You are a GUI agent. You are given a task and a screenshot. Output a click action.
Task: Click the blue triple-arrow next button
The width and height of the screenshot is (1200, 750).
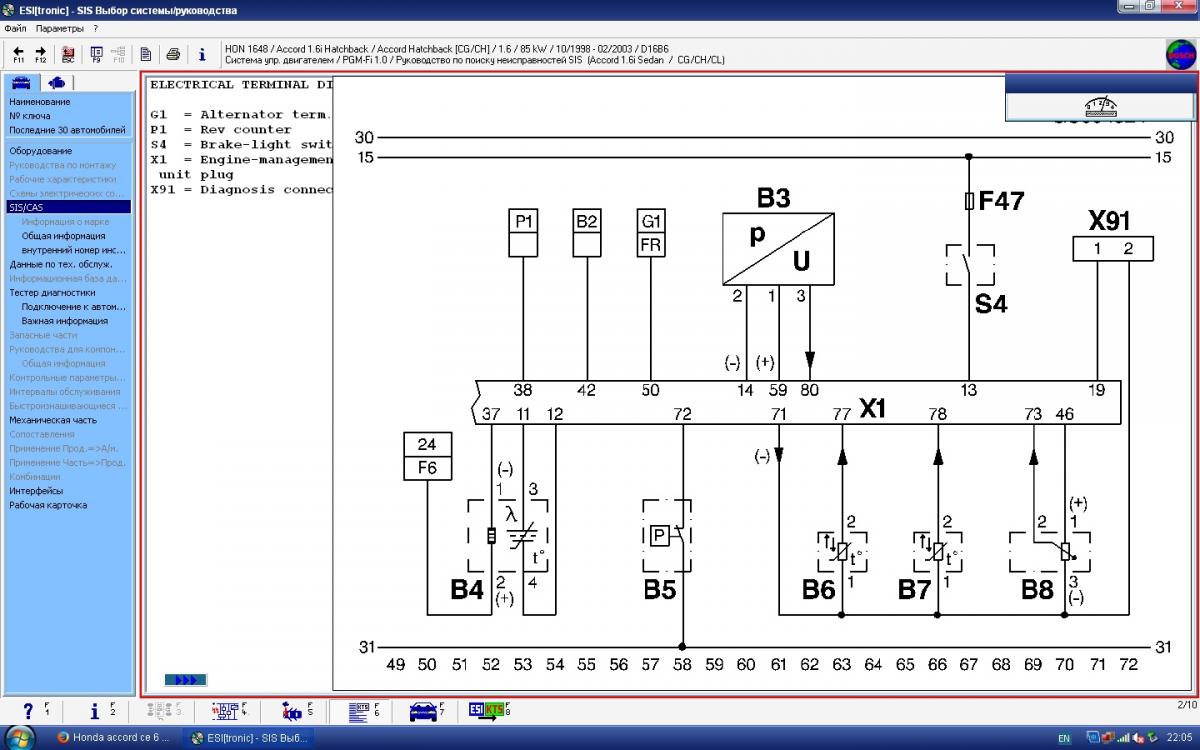186,680
